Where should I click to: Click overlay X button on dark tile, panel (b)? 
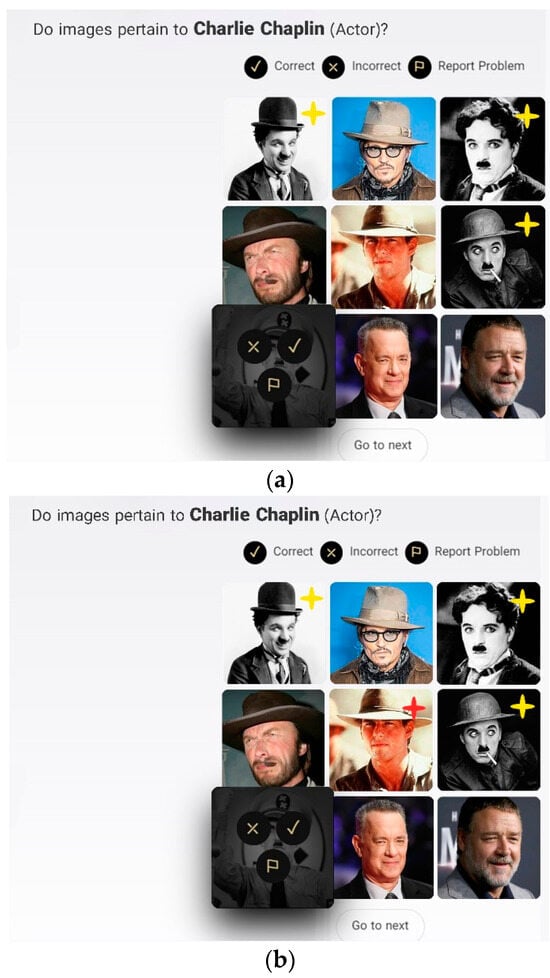254,827
